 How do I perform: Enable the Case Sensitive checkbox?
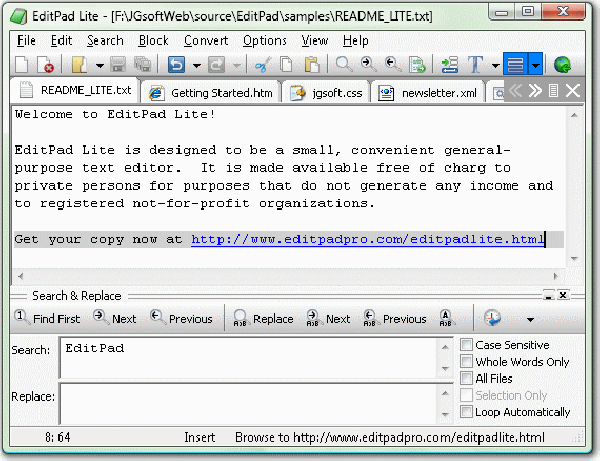point(466,345)
